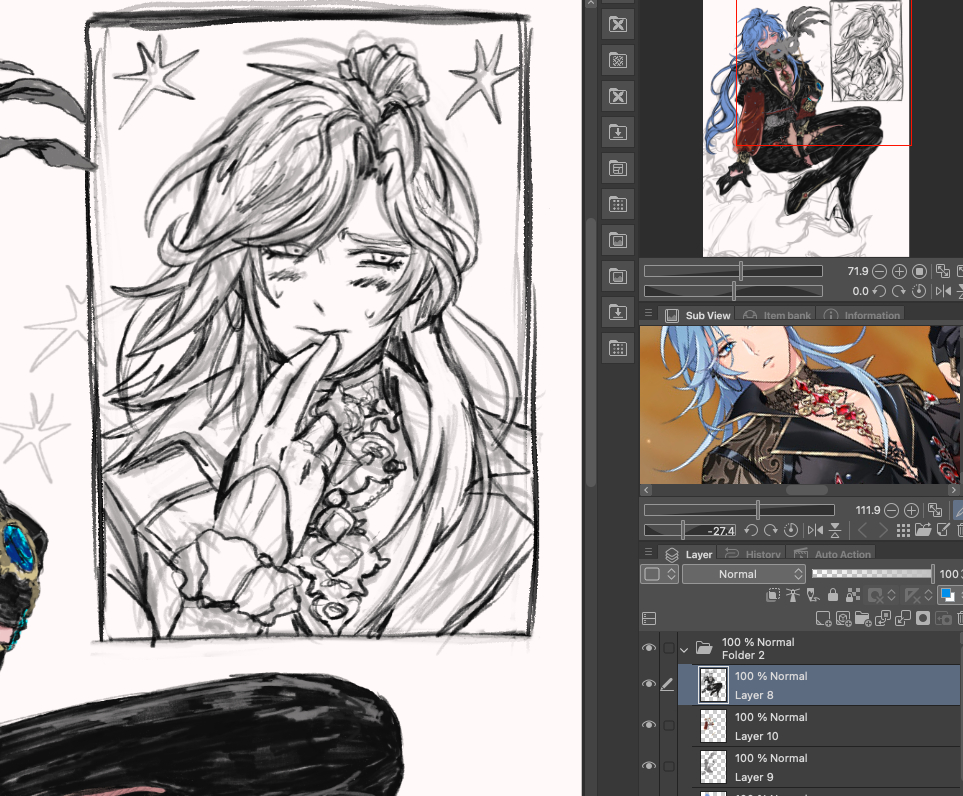The image size is (963, 796).
Task: Open the Normal blending mode dropdown
Action: [x=743, y=574]
